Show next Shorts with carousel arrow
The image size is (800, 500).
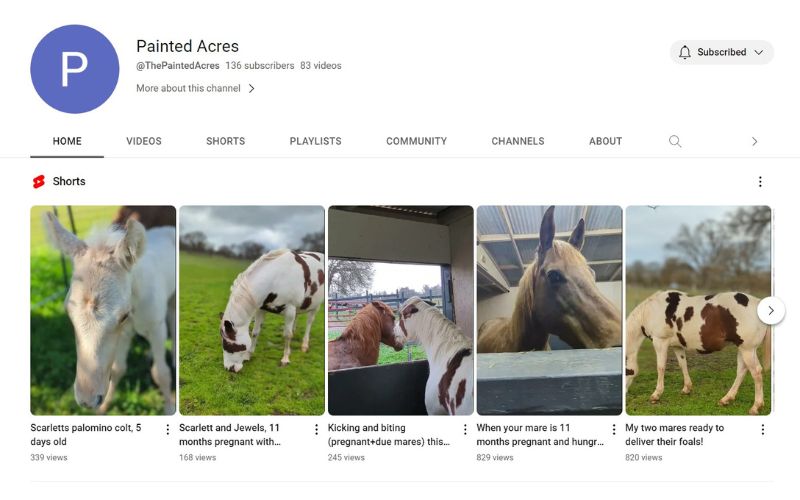point(771,310)
